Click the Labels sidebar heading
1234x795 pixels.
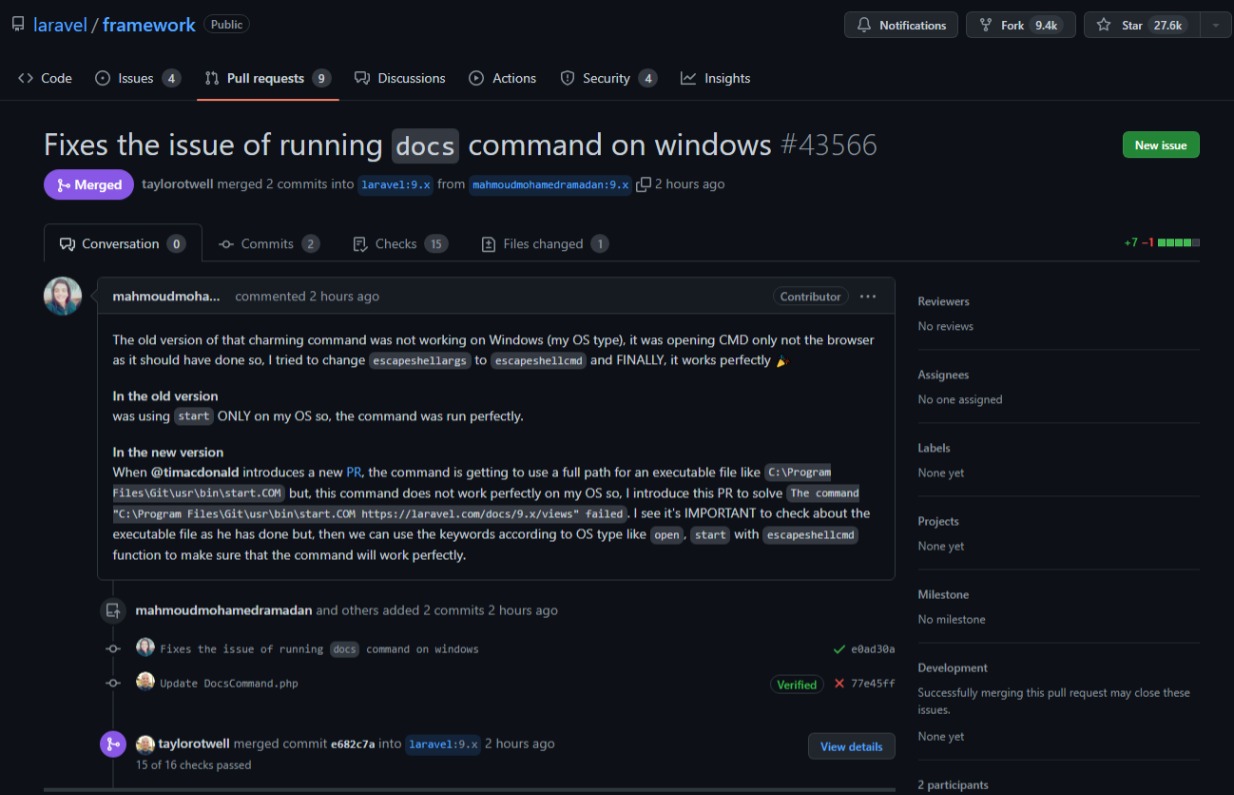(x=934, y=448)
